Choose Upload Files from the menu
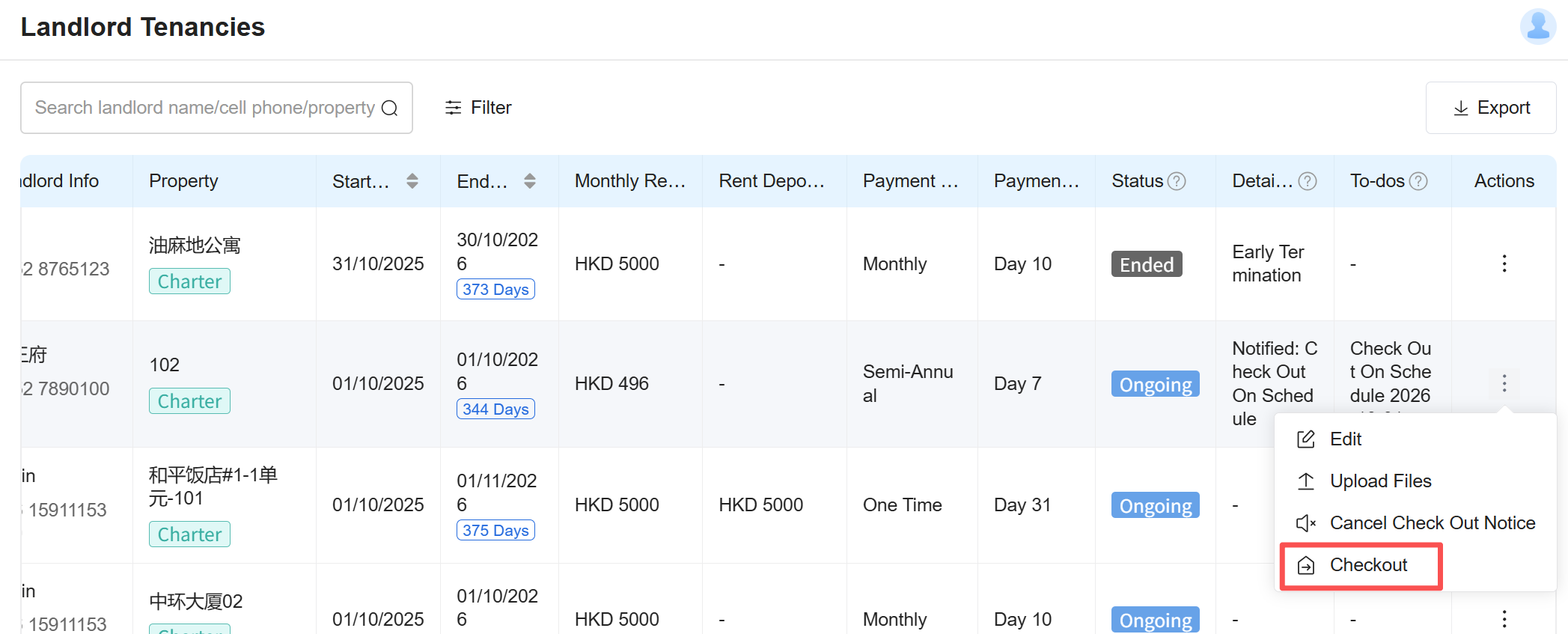The width and height of the screenshot is (1568, 634). 1379,481
